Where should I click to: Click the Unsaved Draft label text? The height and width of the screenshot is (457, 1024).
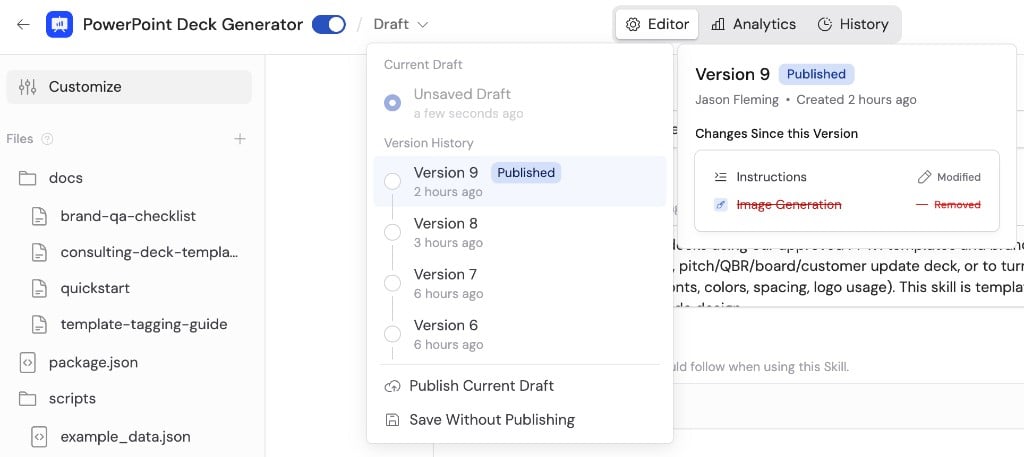pos(462,94)
